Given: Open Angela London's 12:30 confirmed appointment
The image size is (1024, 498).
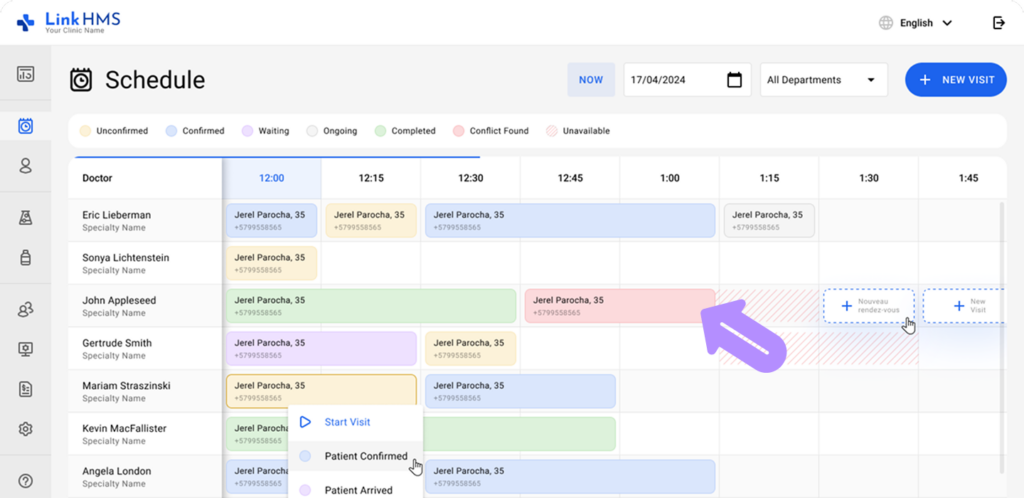Looking at the screenshot, I should [570, 476].
